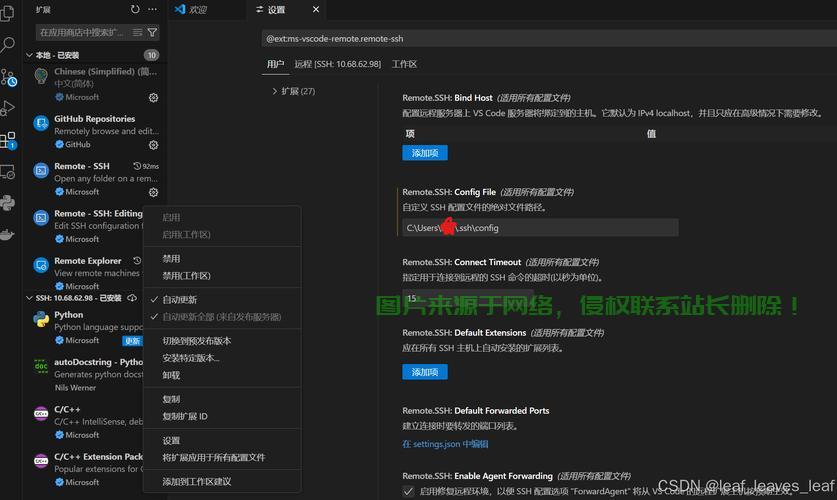
Task: Refresh the extensions list
Action: click(135, 9)
